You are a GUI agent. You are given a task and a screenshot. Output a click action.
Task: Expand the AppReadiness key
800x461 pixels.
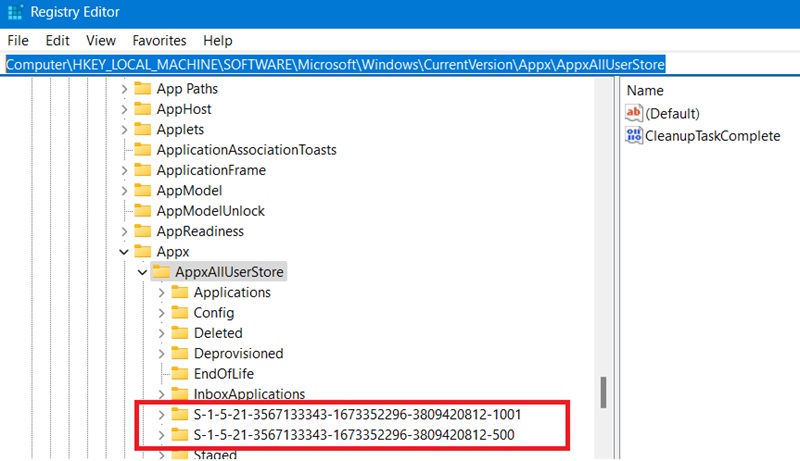click(124, 232)
